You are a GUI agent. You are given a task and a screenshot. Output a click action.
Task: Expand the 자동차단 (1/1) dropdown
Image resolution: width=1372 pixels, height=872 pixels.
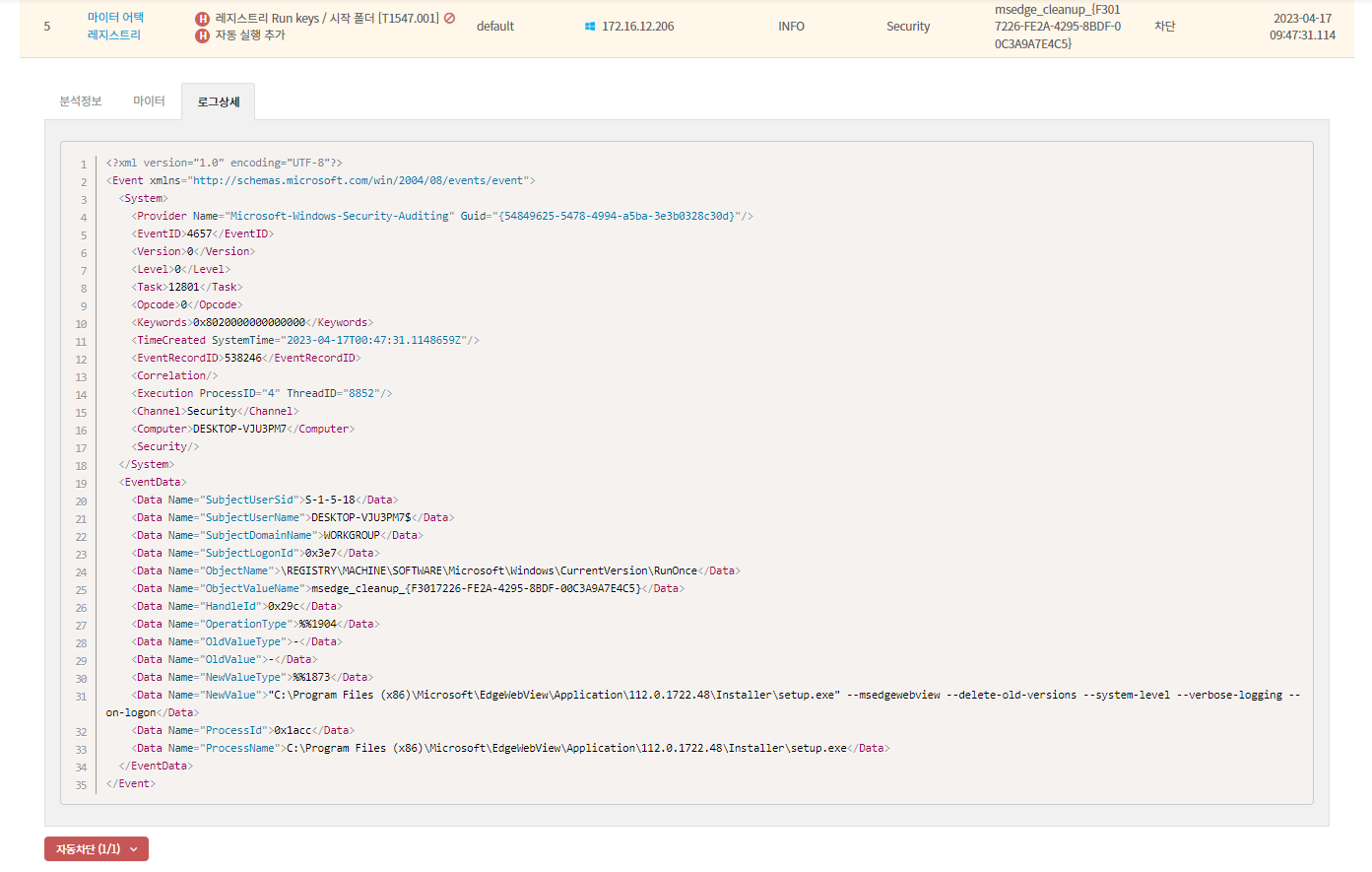(x=97, y=849)
